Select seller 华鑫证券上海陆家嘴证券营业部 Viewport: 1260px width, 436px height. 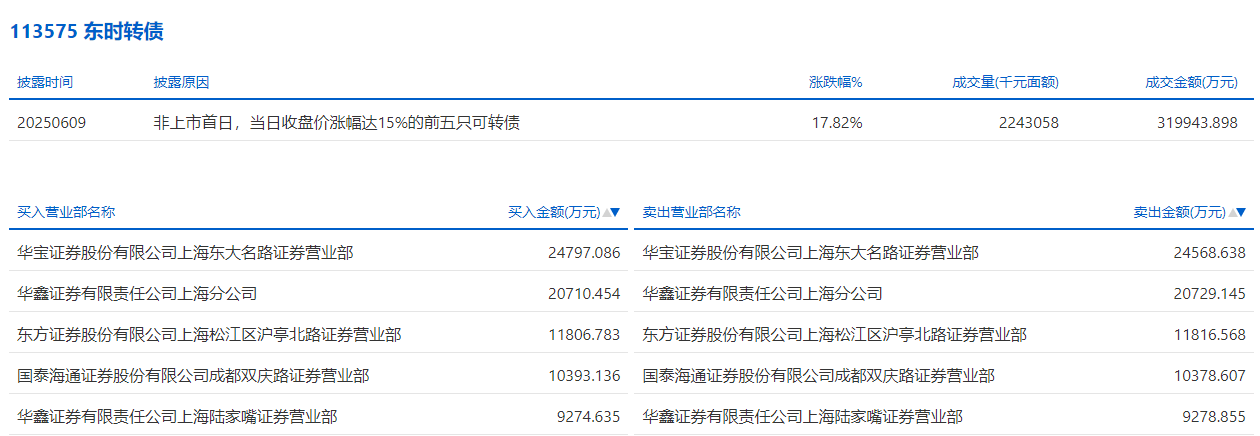(x=802, y=416)
